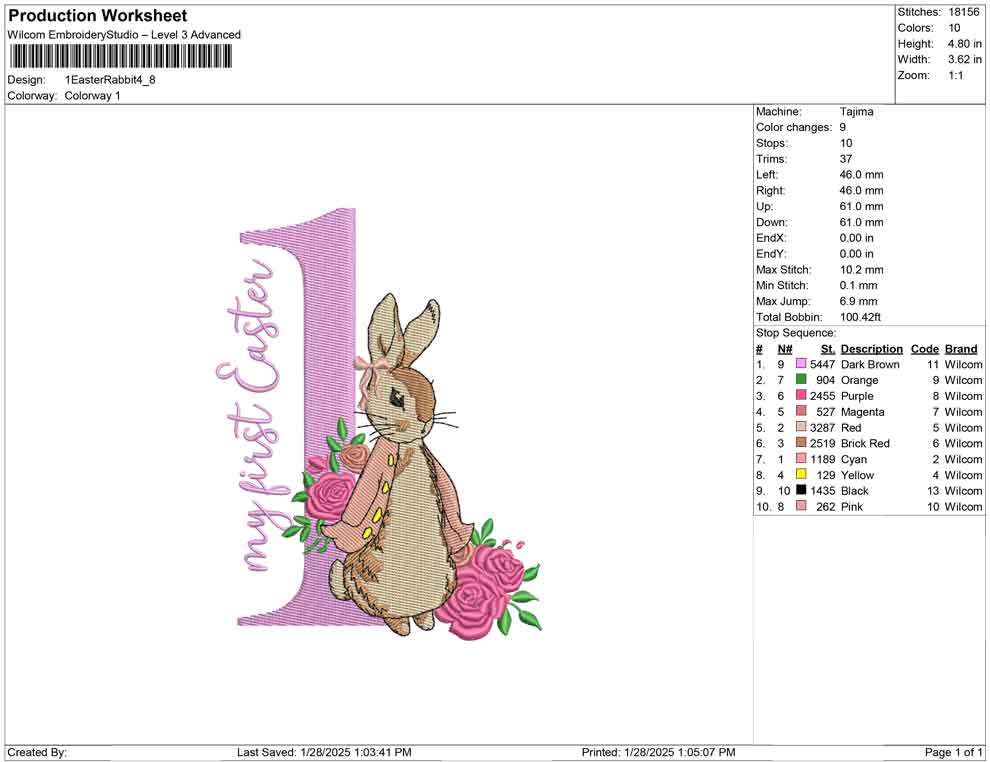Click the Brick Red description text

(x=865, y=443)
